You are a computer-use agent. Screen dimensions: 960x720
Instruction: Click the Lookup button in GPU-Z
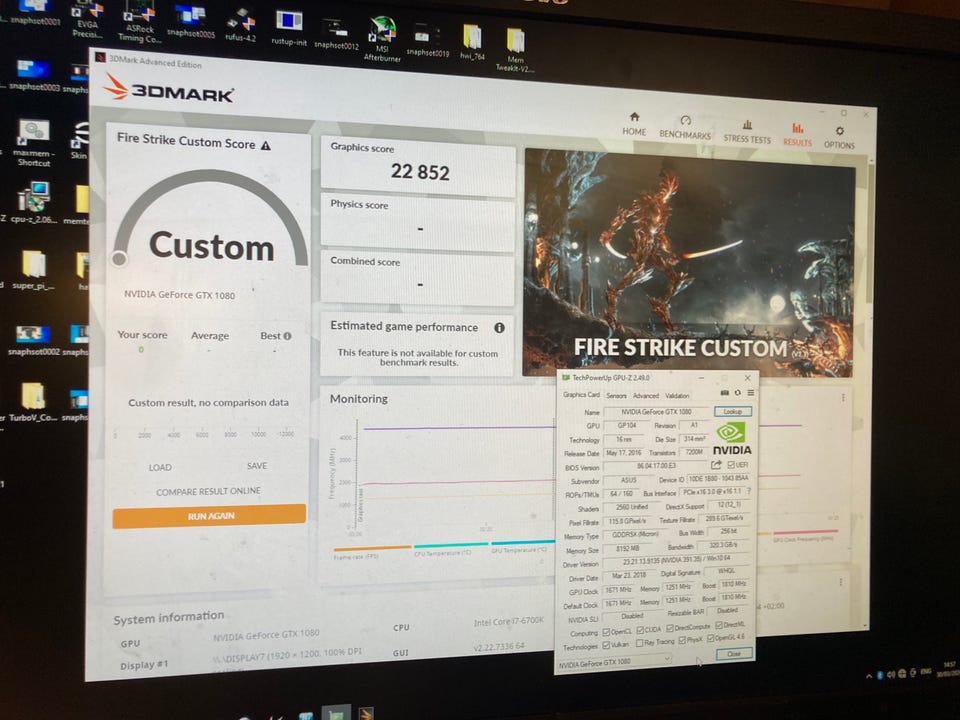click(x=733, y=411)
